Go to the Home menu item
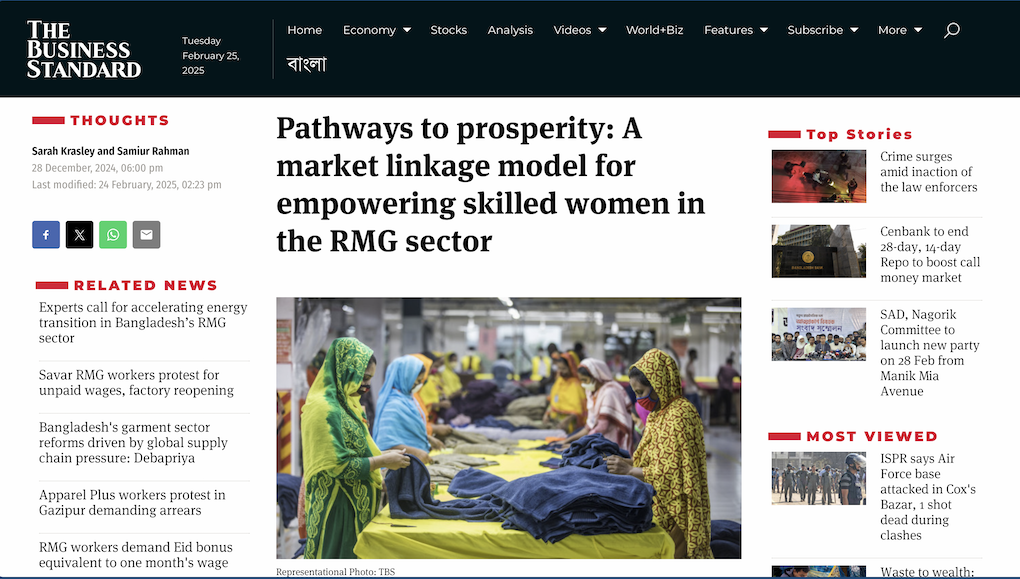Image resolution: width=1020 pixels, height=579 pixels. pos(304,30)
